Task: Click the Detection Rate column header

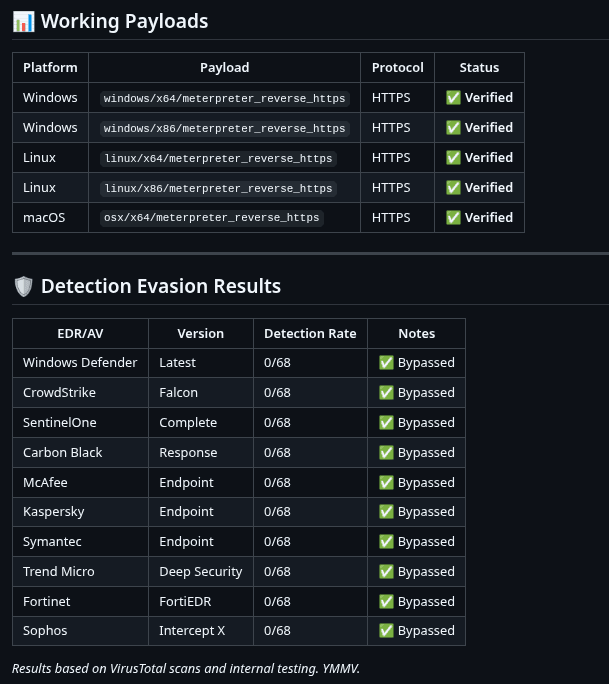Action: (x=310, y=334)
